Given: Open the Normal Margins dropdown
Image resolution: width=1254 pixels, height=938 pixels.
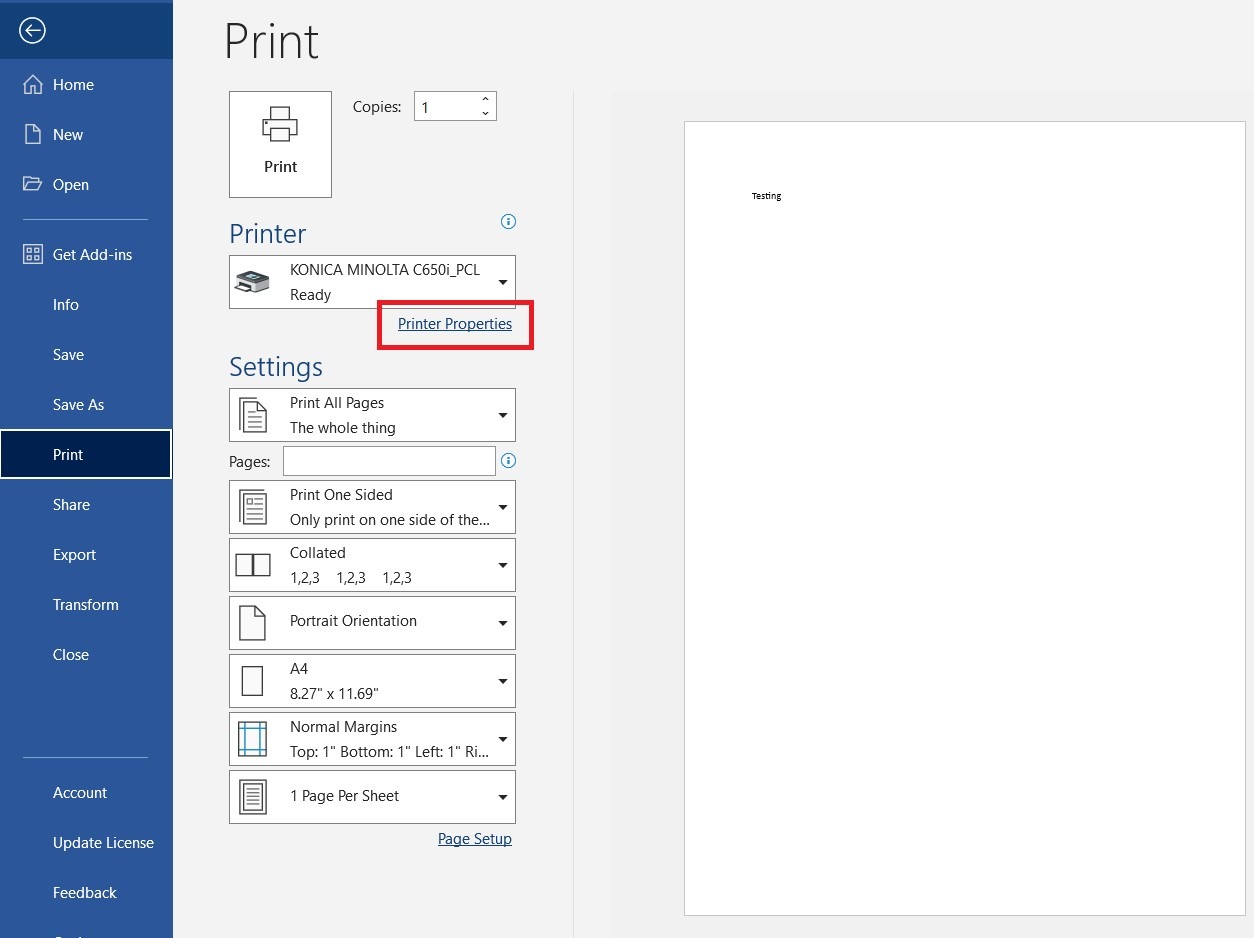Looking at the screenshot, I should [x=372, y=739].
